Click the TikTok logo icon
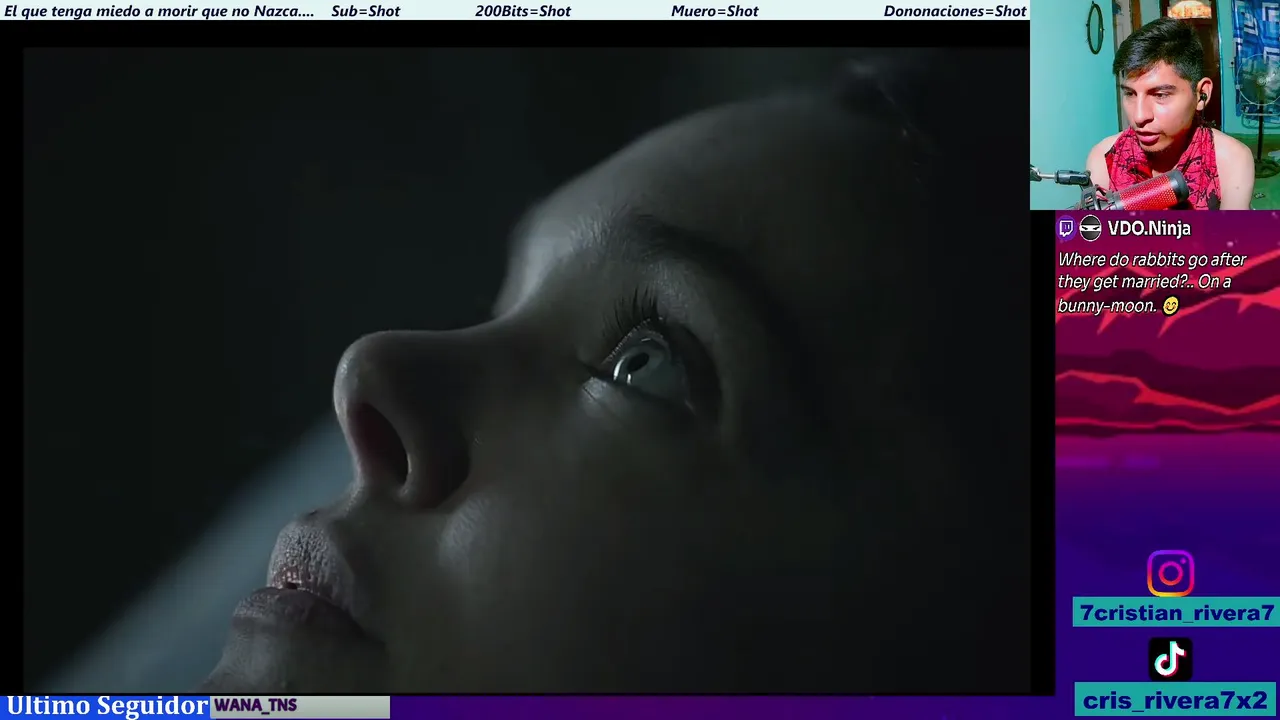Viewport: 1280px width, 720px height. 1170,659
